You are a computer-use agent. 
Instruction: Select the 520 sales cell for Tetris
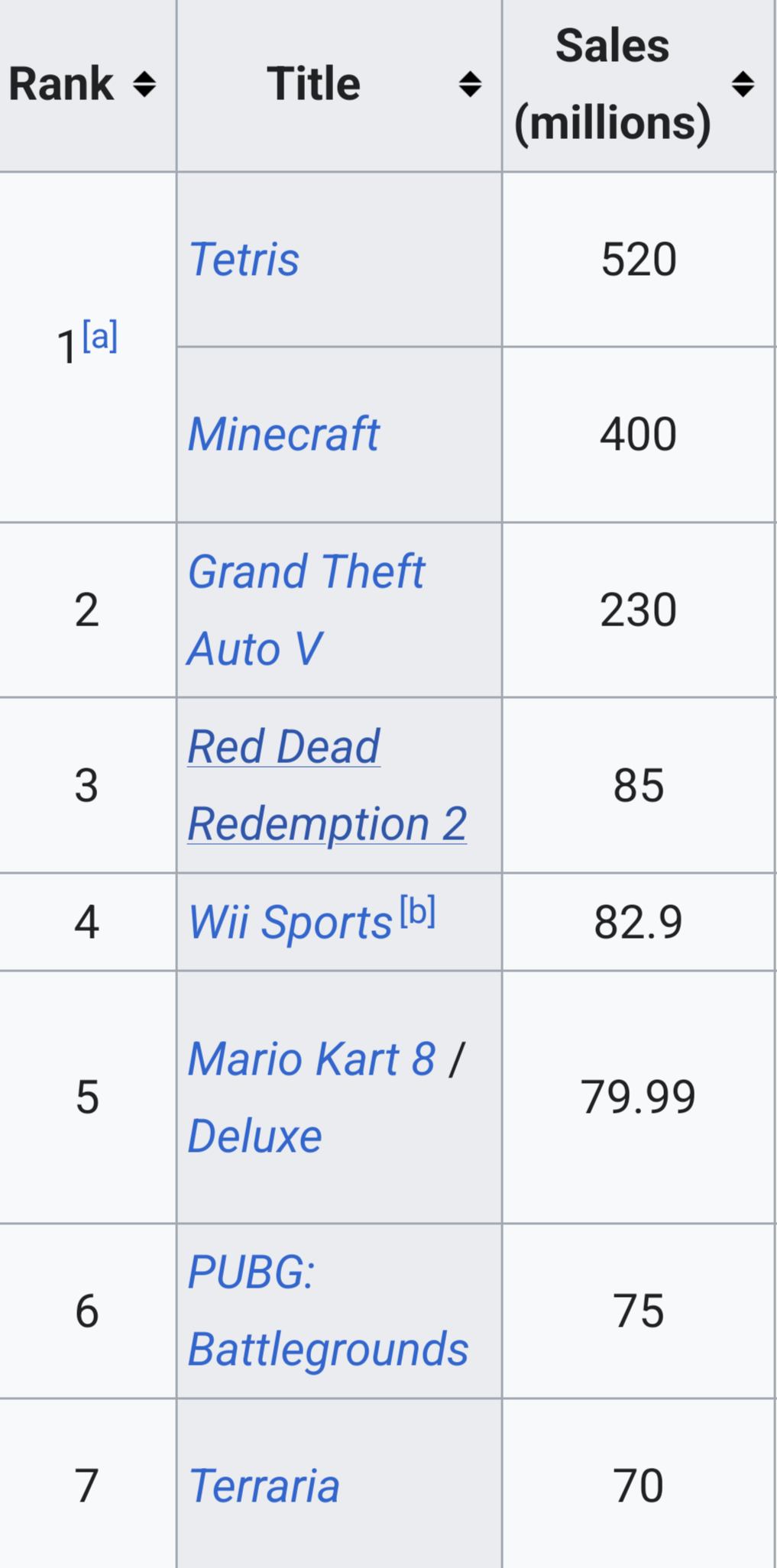639,259
